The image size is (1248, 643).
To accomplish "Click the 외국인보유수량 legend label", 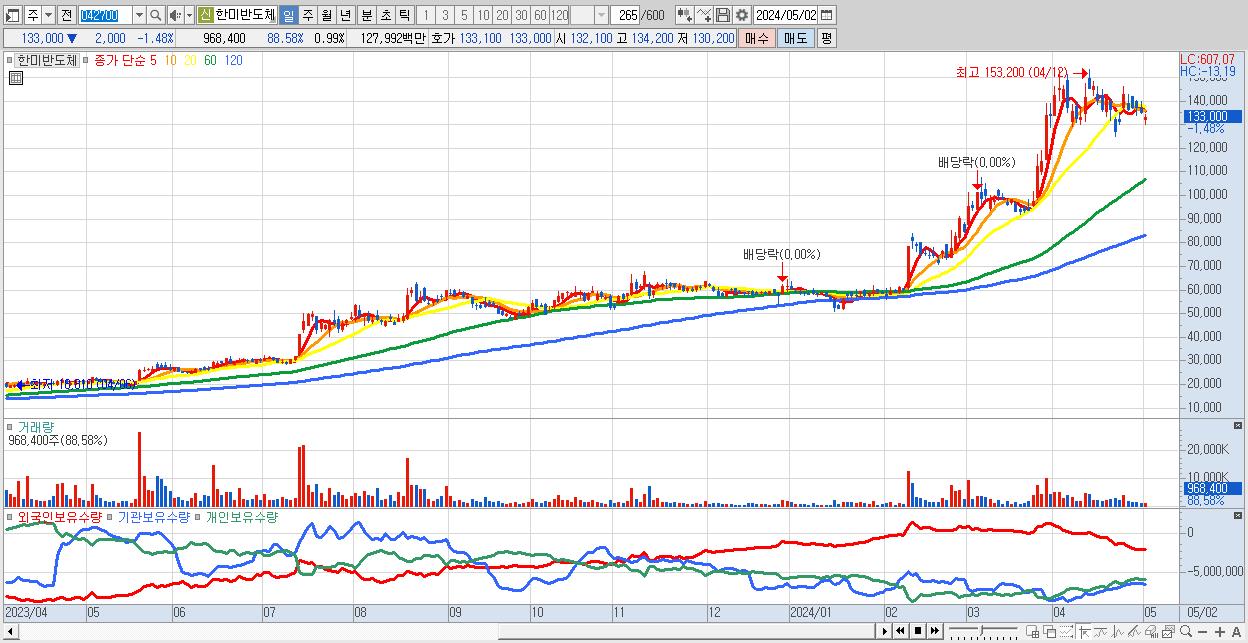I will pos(59,517).
